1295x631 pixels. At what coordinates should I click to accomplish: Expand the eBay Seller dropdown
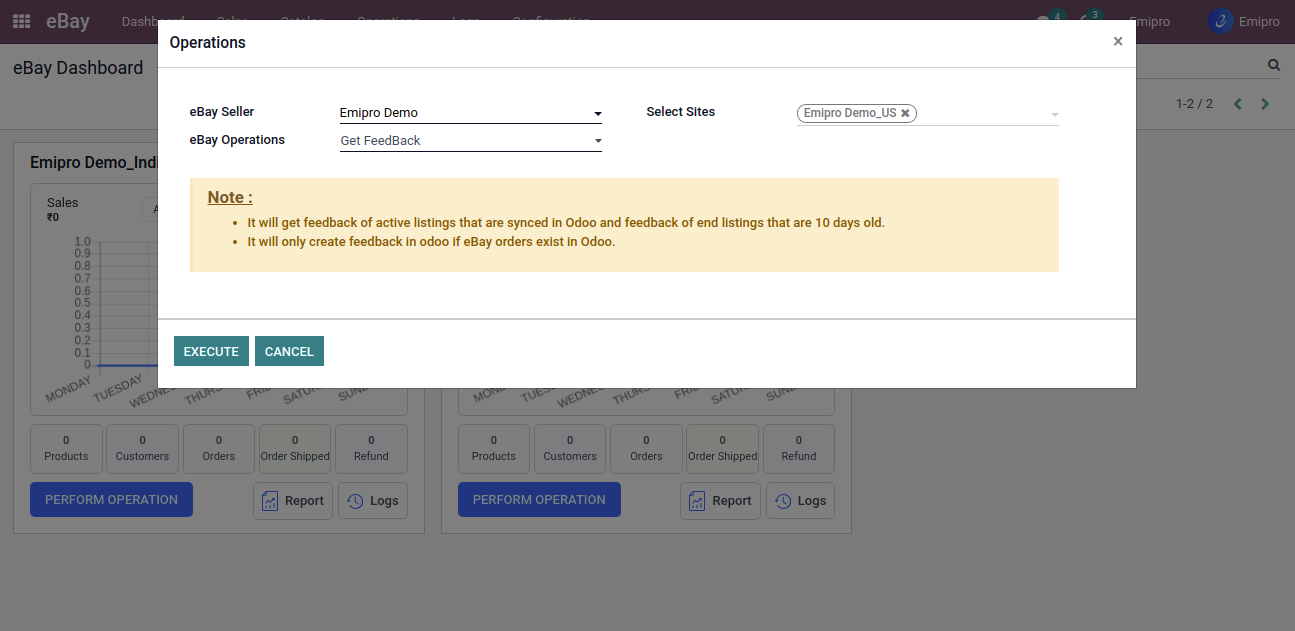[597, 114]
